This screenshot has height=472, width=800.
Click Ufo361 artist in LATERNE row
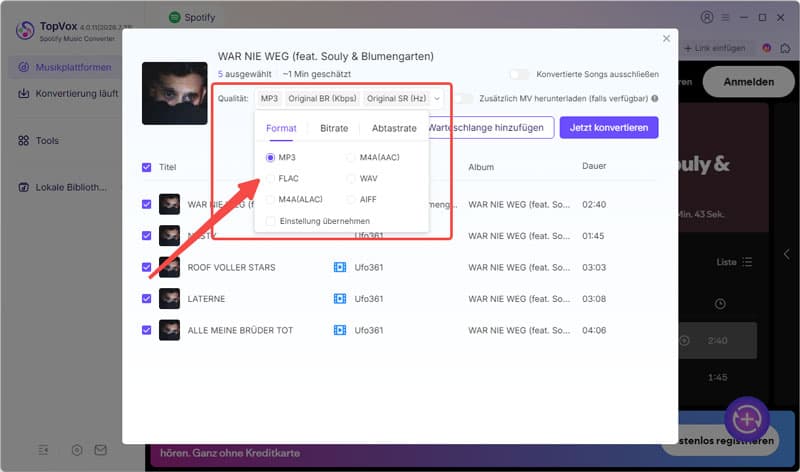pyautogui.click(x=369, y=299)
